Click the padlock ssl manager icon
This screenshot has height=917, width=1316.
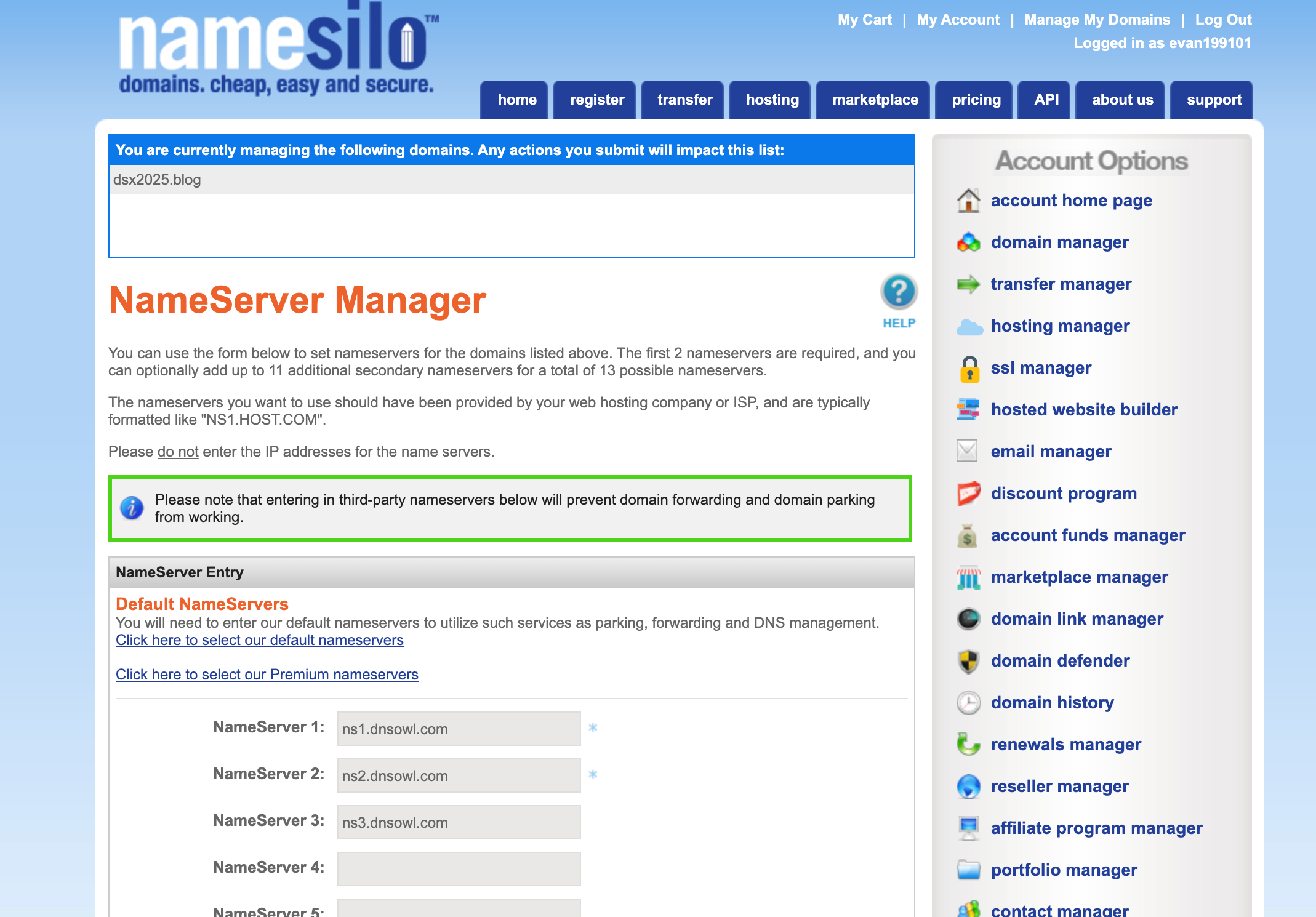coord(969,369)
